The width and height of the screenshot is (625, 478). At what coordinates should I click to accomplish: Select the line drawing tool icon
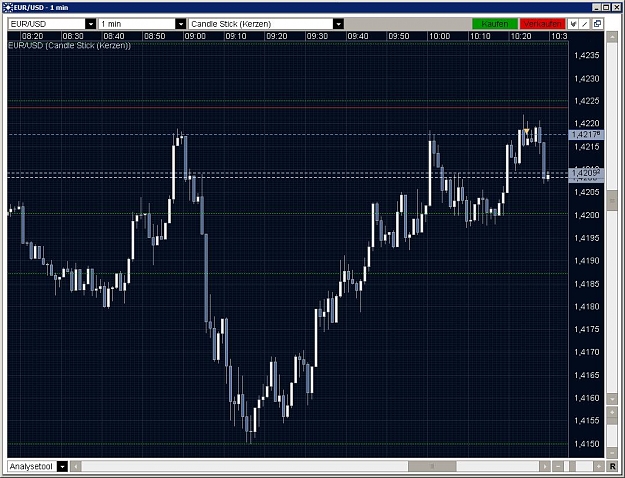point(585,24)
